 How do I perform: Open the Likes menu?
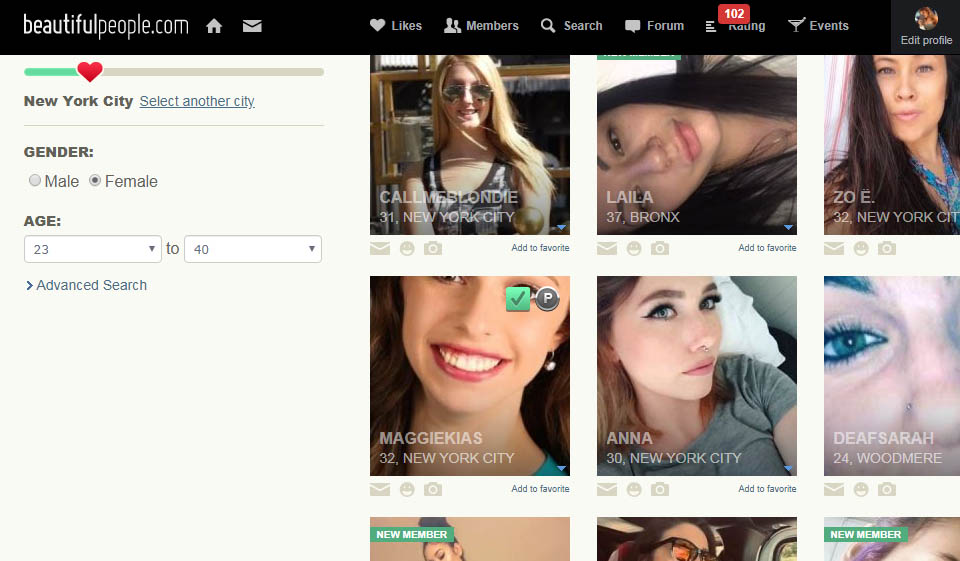[396, 26]
